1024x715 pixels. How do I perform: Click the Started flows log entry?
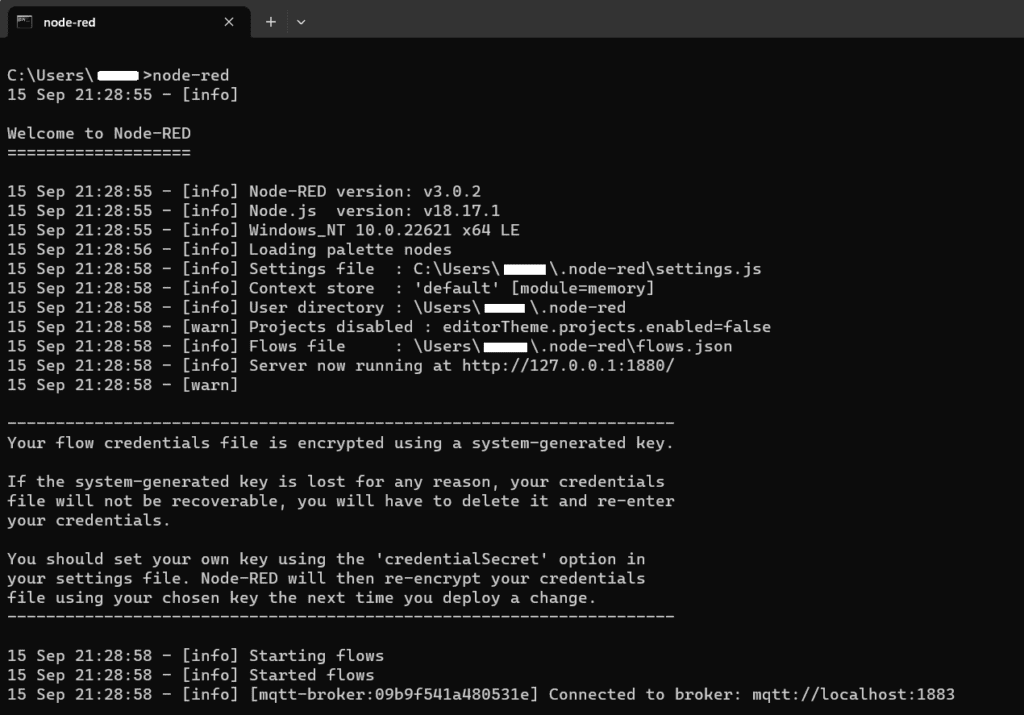pyautogui.click(x=310, y=675)
